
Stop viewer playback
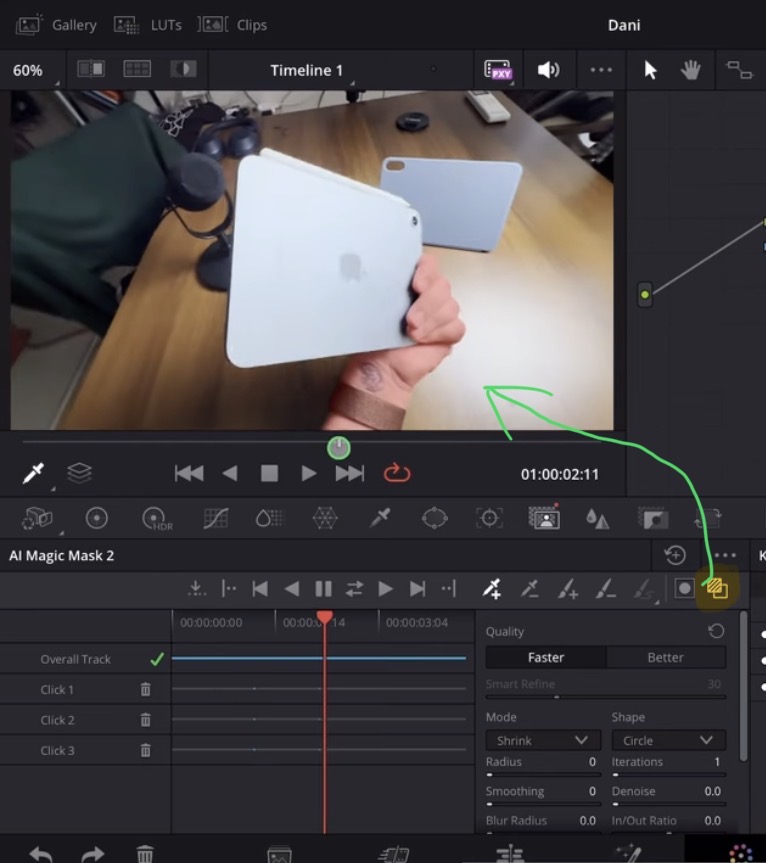269,473
